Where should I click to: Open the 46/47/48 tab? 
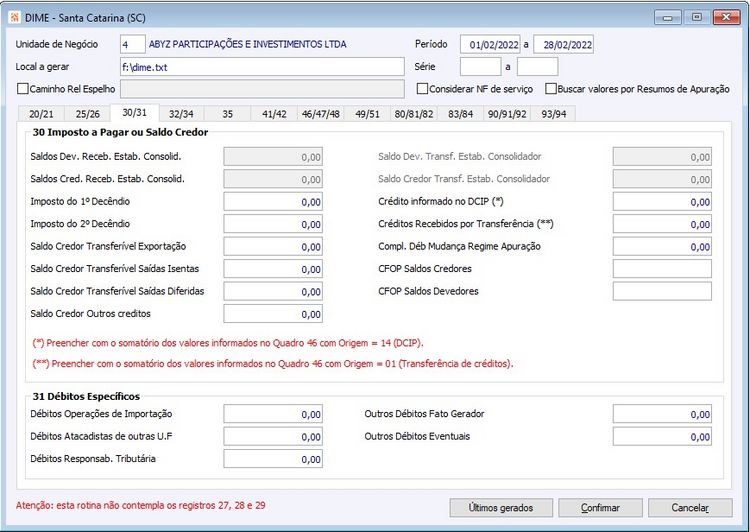point(320,114)
